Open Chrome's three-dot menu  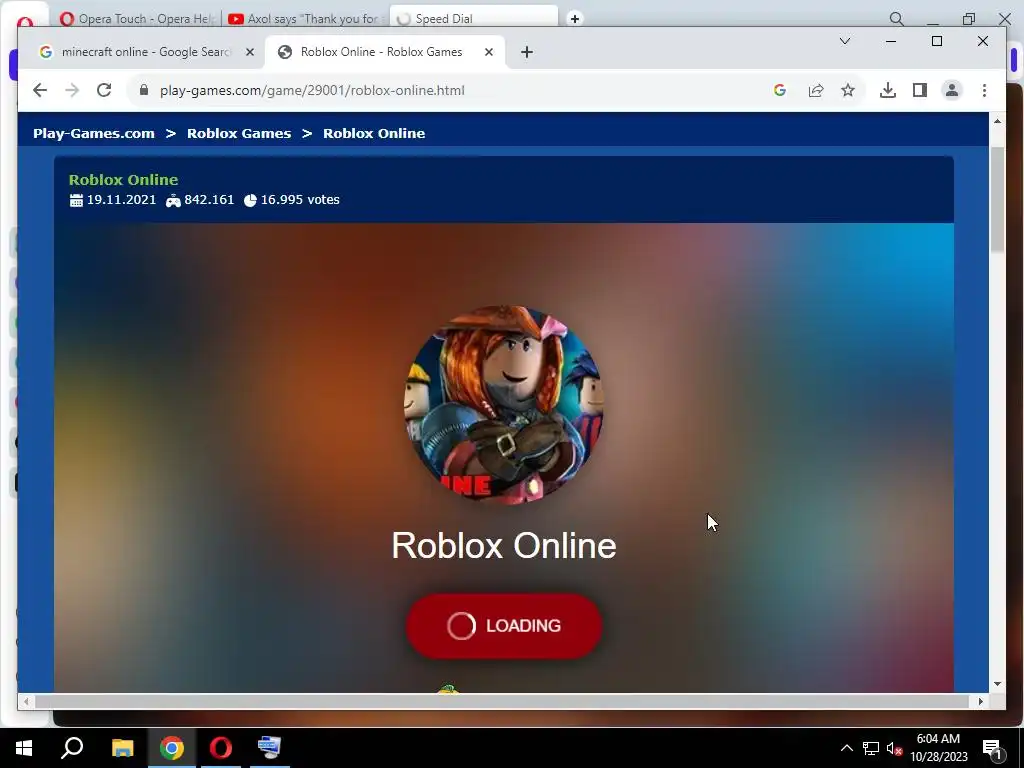984,90
